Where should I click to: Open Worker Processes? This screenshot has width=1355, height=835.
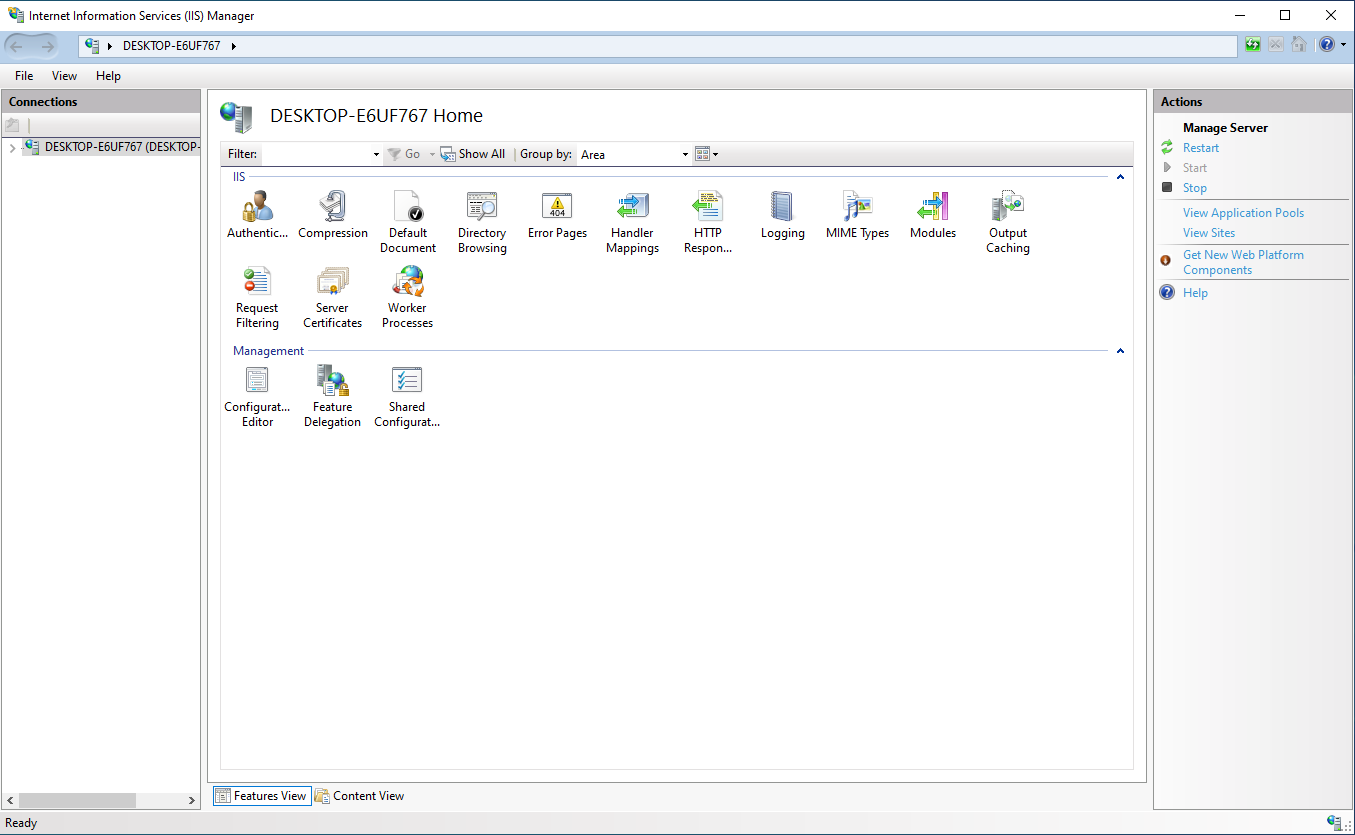[x=407, y=282]
